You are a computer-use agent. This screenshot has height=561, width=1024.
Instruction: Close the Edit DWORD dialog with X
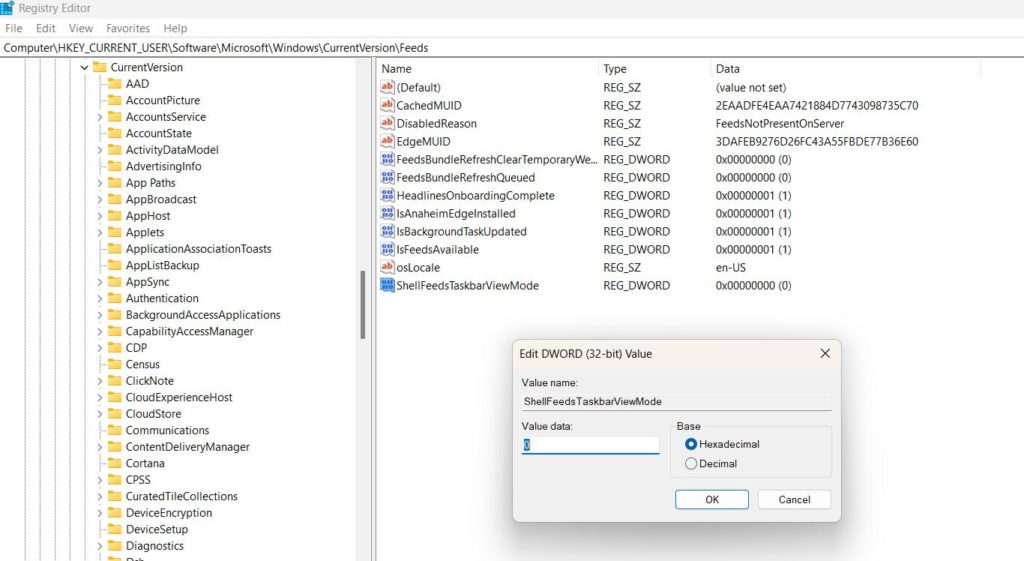click(825, 354)
